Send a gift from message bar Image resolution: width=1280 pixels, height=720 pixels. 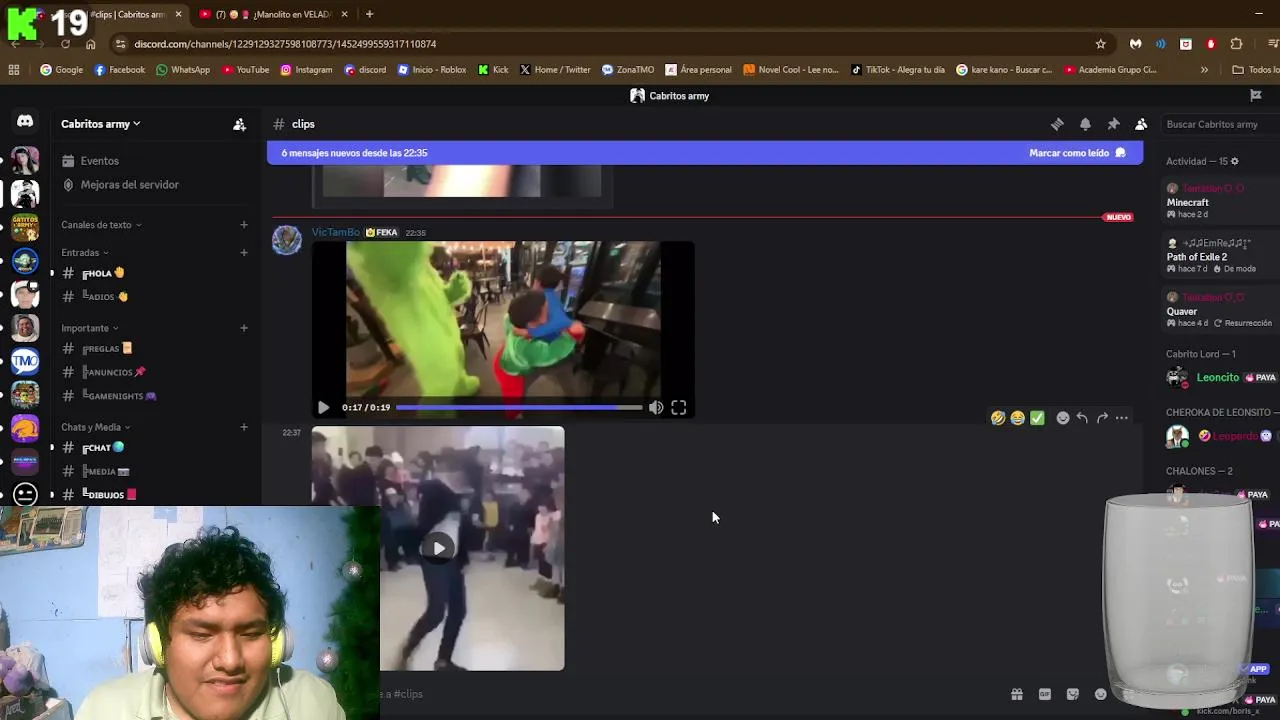tap(1017, 694)
